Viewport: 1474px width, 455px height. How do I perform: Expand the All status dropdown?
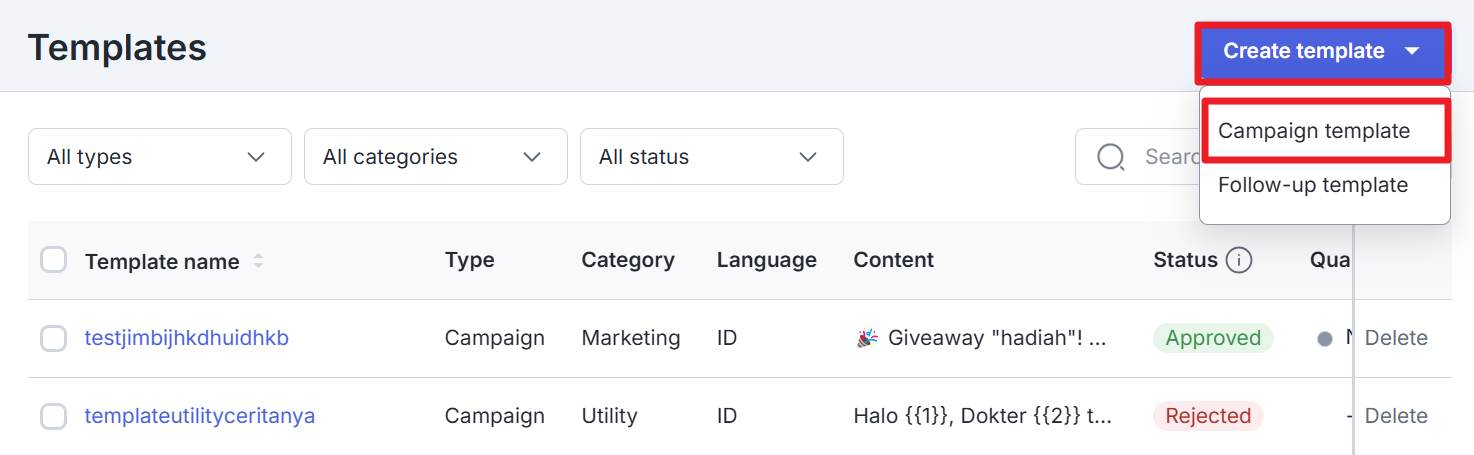point(712,156)
